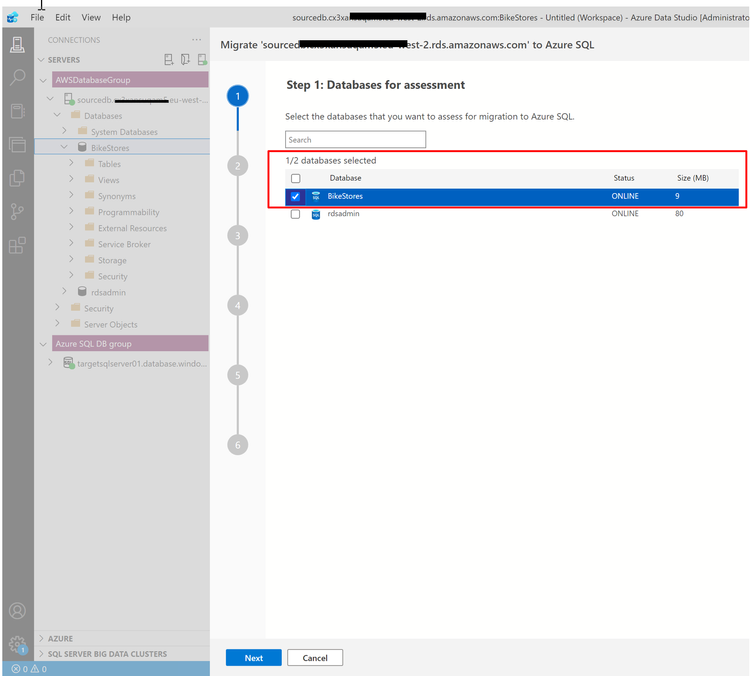Screen dimensions: 750x676
Task: Expand the targetsqlserver01 server node
Action: 50,363
